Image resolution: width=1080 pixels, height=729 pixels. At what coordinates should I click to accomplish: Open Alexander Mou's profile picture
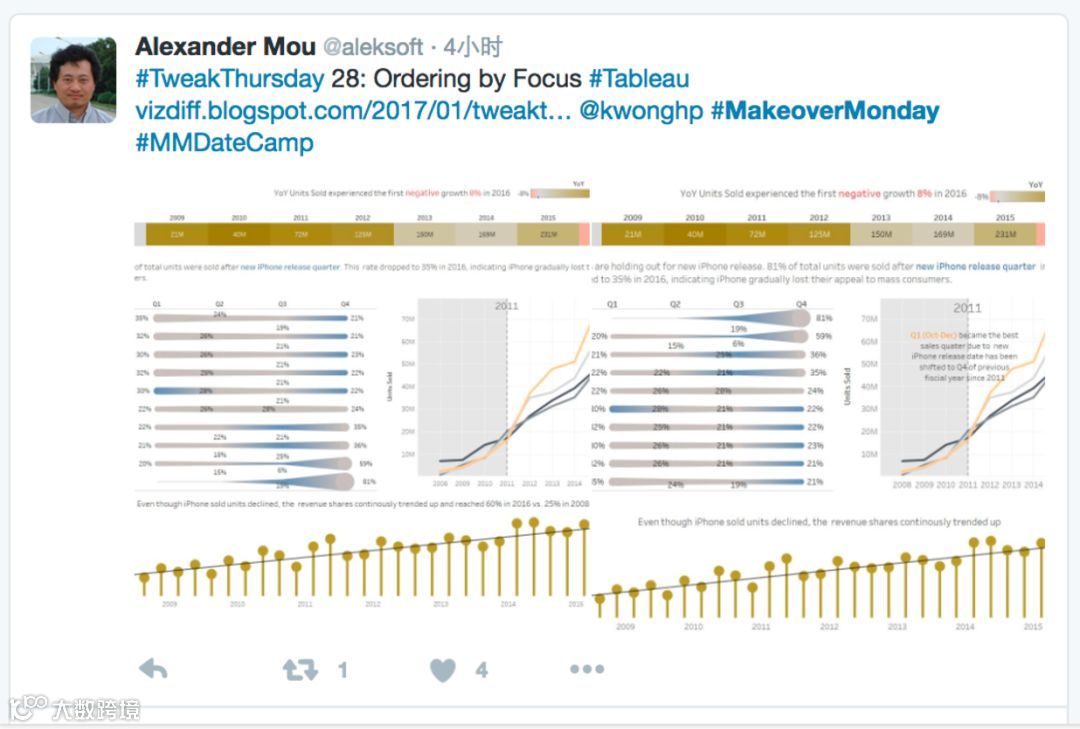coord(74,80)
